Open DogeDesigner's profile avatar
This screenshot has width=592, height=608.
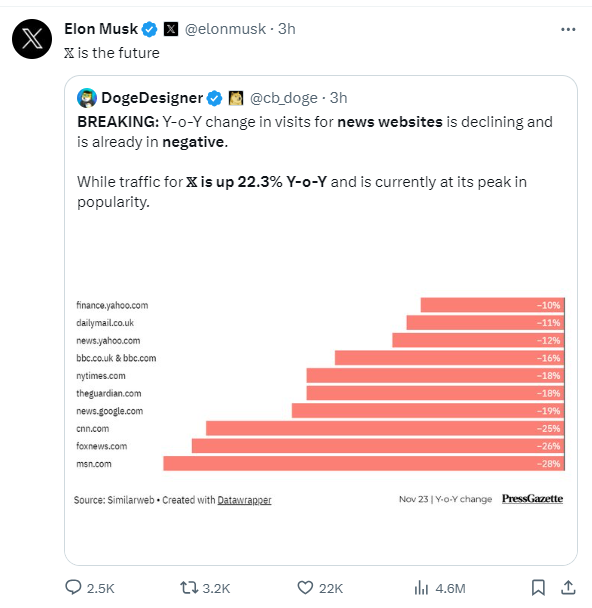click(87, 98)
